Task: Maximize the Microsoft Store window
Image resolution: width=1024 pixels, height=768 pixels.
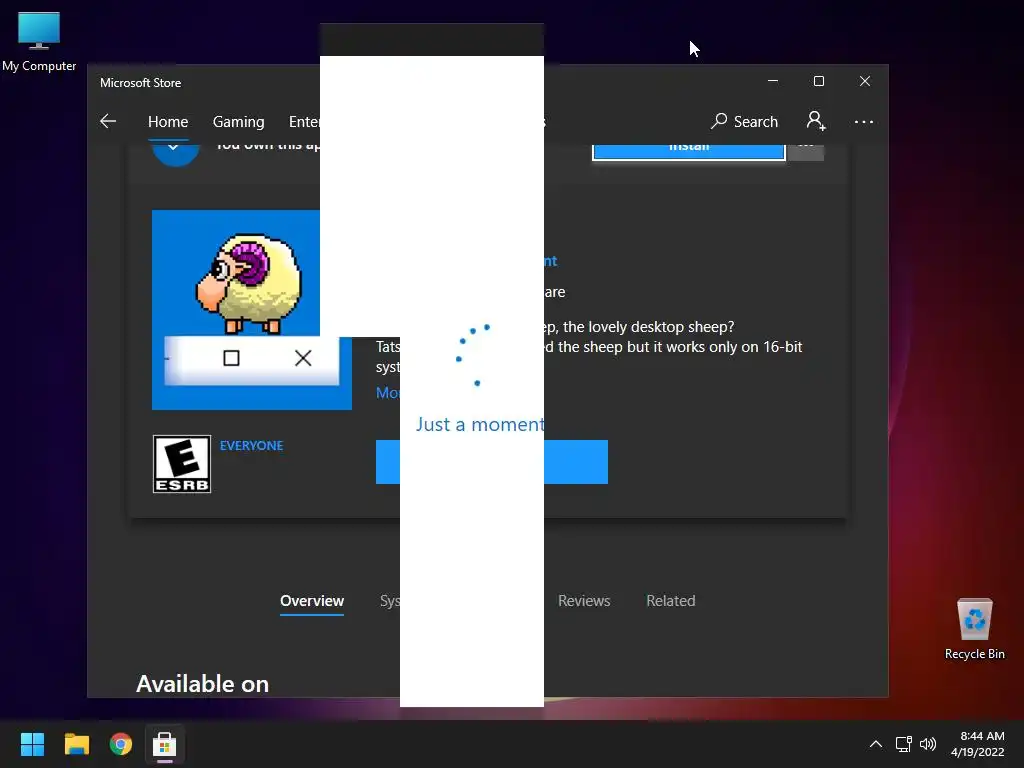Action: pyautogui.click(x=819, y=81)
